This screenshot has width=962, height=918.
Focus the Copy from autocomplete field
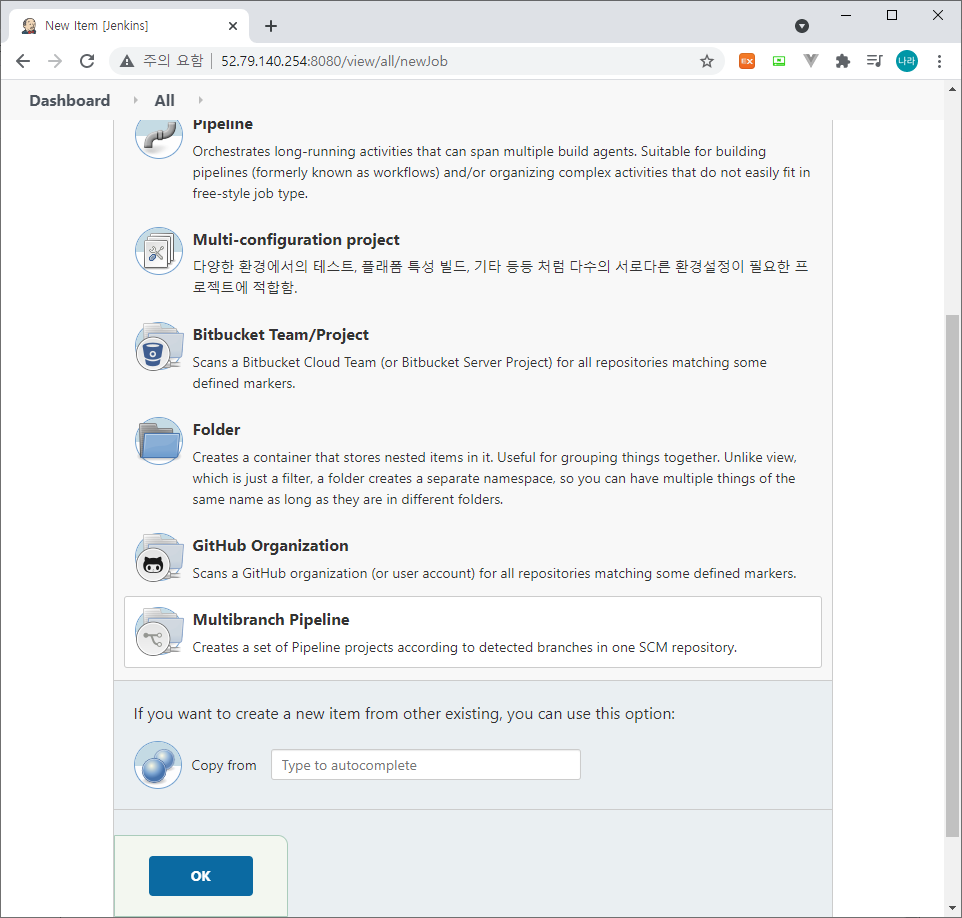[x=426, y=765]
